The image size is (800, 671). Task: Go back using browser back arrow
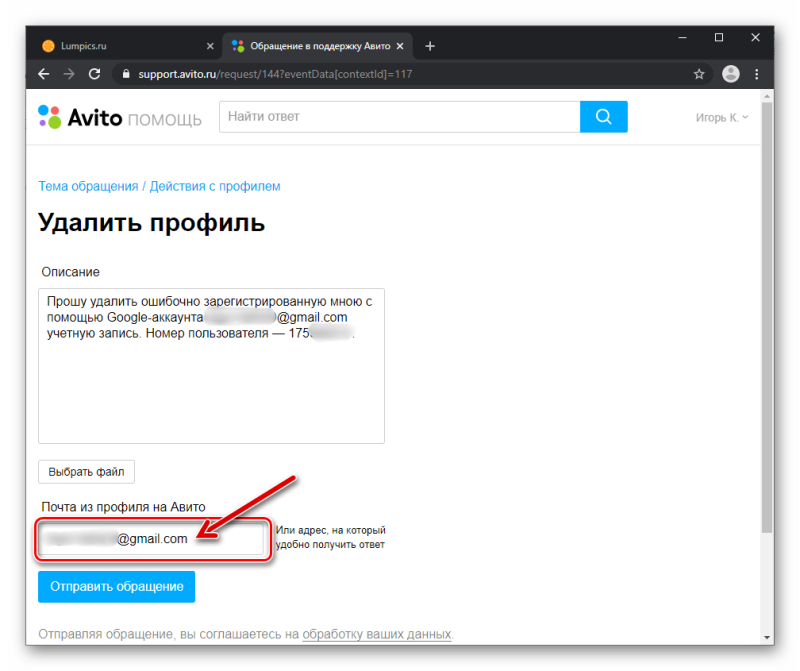[44, 74]
